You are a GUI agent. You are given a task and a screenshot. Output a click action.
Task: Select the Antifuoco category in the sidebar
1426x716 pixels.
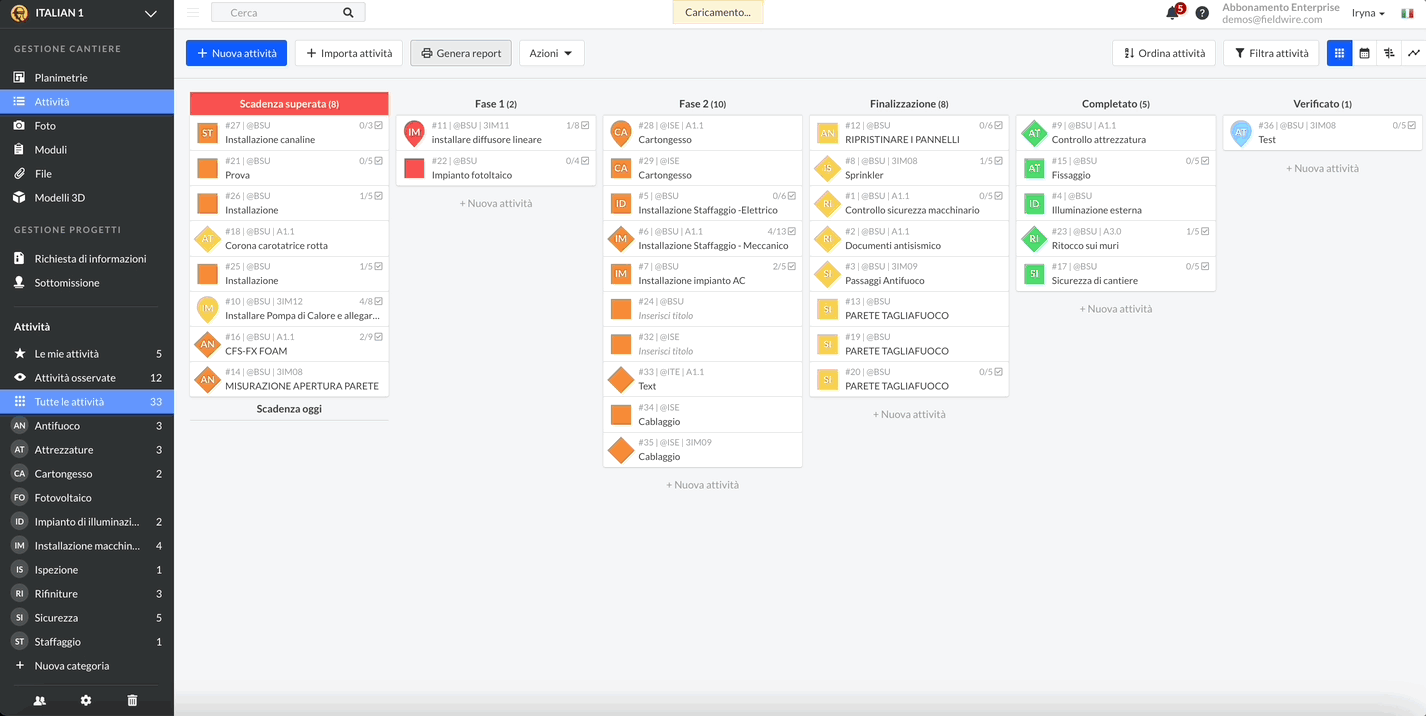point(57,426)
